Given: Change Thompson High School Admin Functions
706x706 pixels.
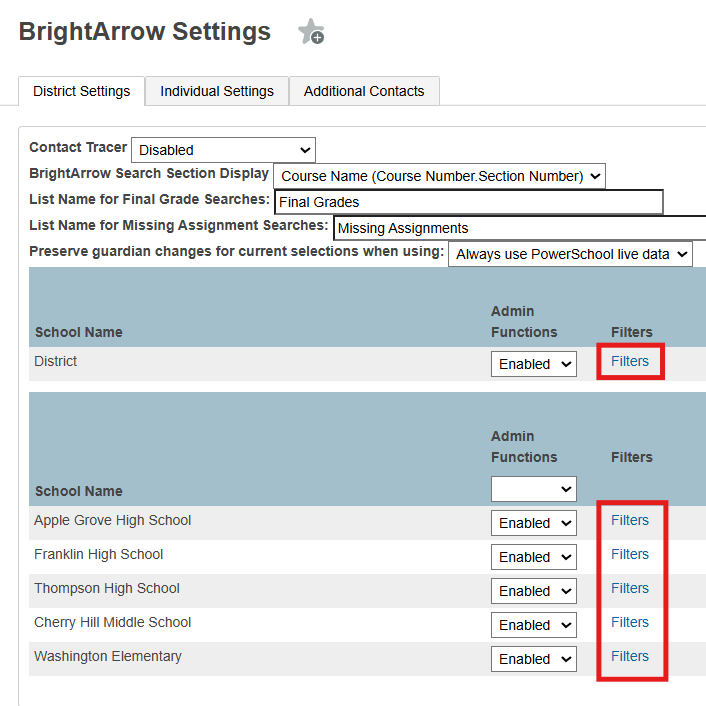Looking at the screenshot, I should coord(534,591).
